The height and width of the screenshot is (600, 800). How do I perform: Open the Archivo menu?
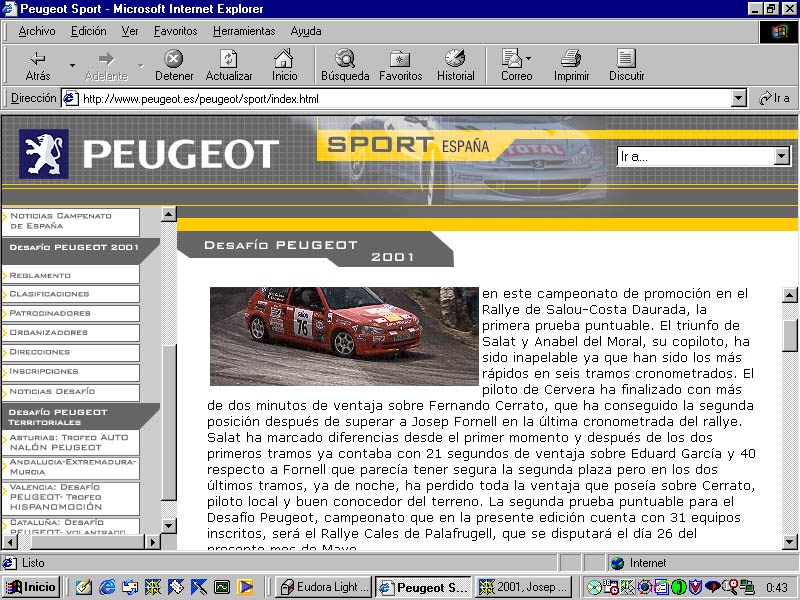37,31
